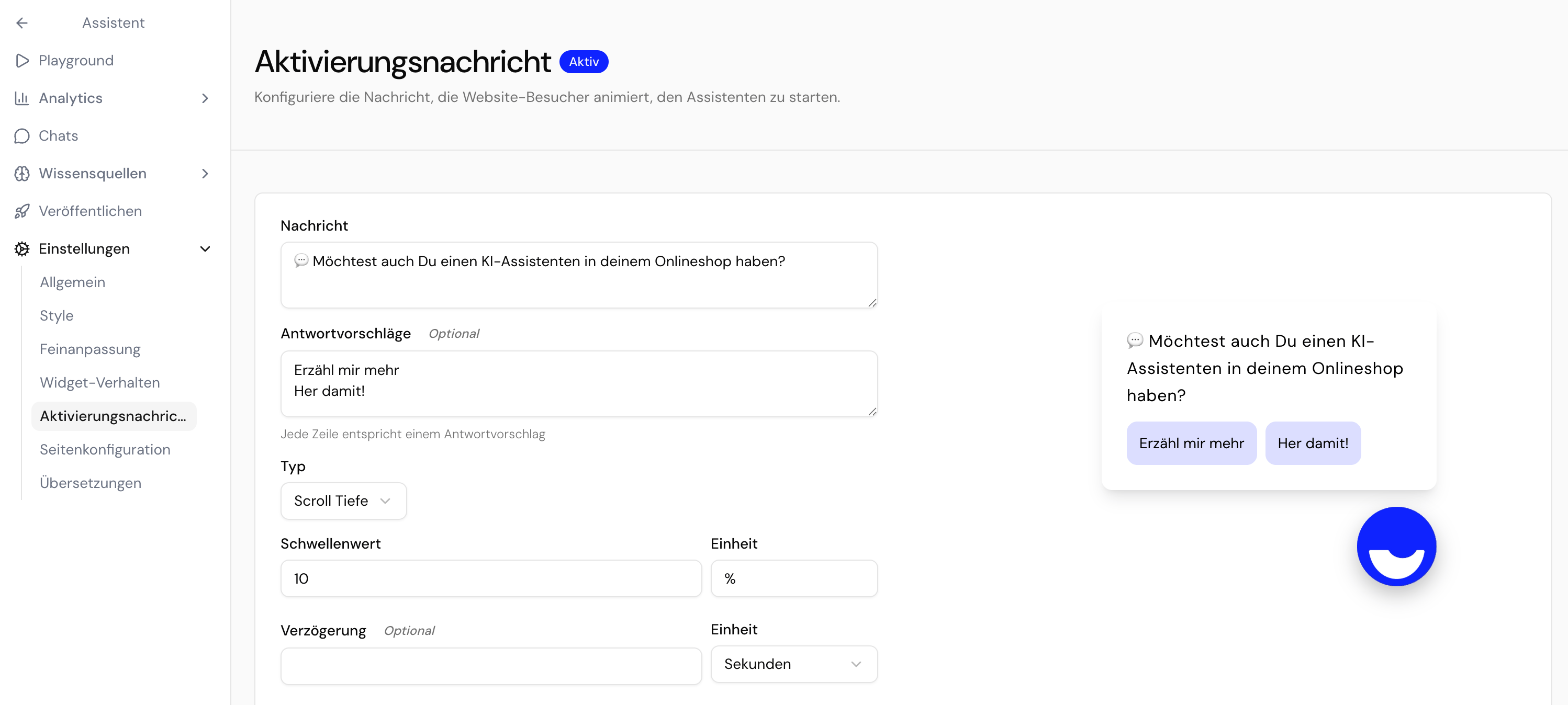This screenshot has height=705, width=1568.
Task: Click the Erzähl mir mehr suggestion button
Action: point(1191,443)
